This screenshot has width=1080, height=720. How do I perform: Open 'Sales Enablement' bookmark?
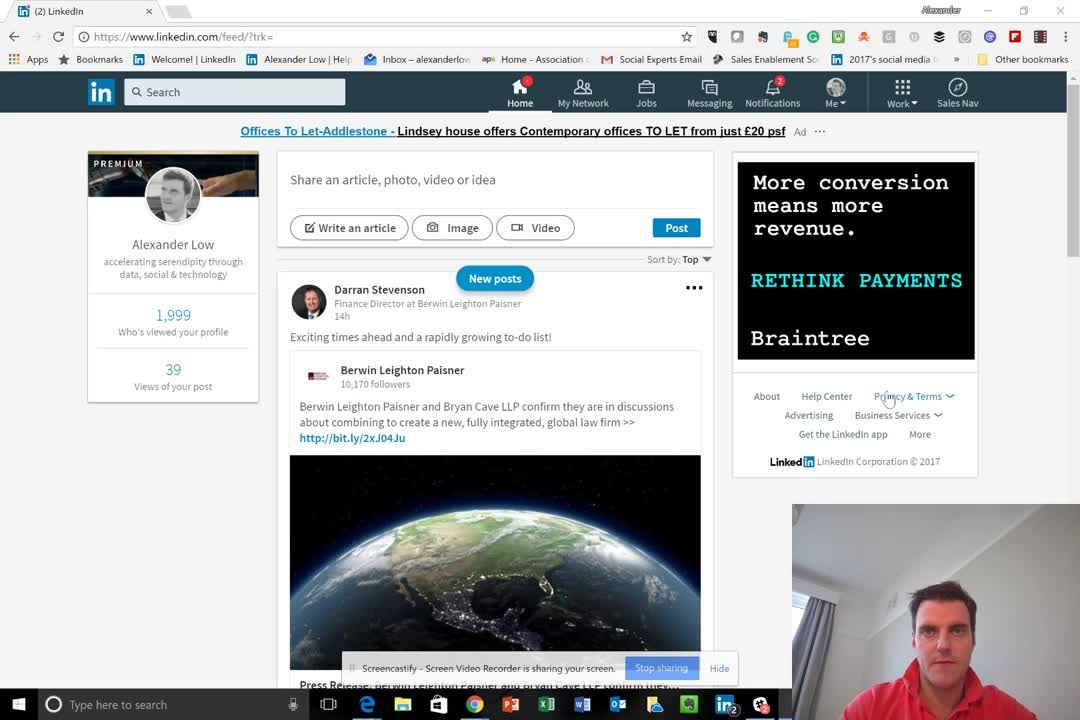click(765, 59)
